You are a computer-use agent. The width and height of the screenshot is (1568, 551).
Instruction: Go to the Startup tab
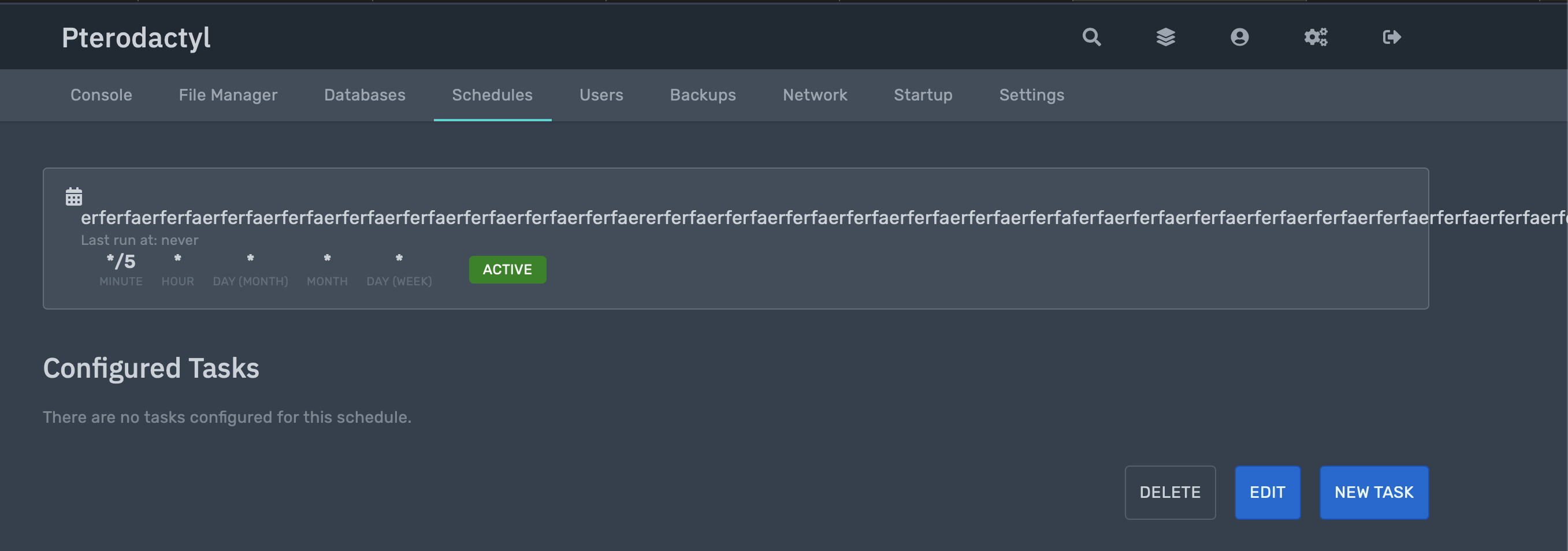923,95
